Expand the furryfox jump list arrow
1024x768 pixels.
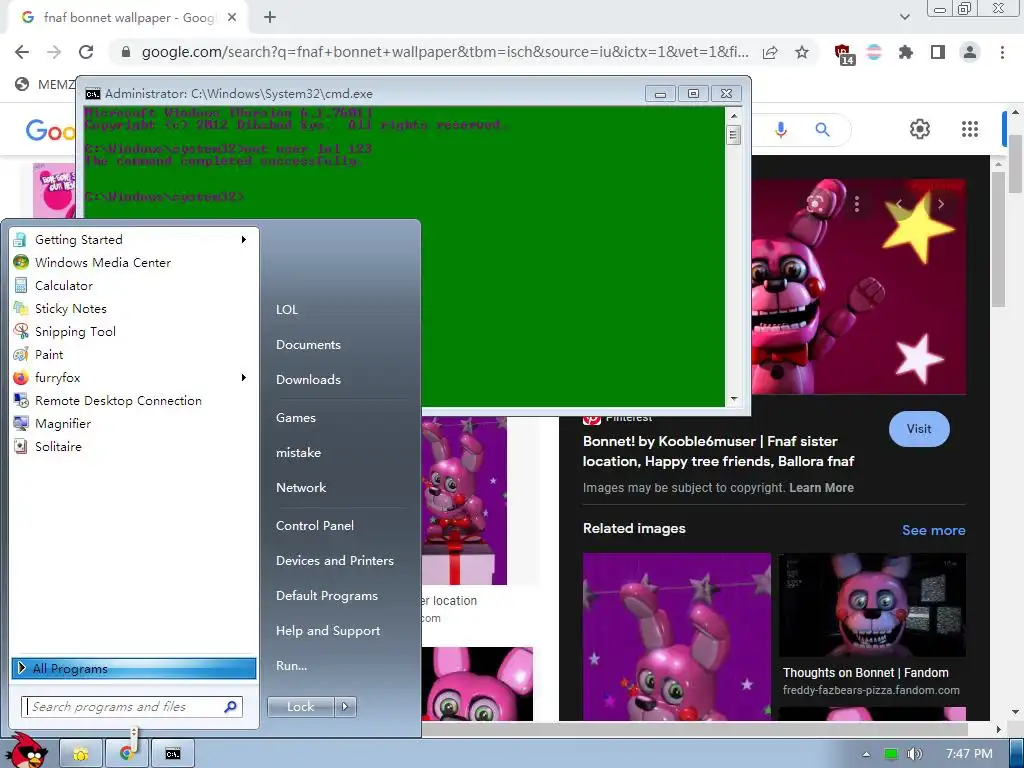tap(244, 377)
